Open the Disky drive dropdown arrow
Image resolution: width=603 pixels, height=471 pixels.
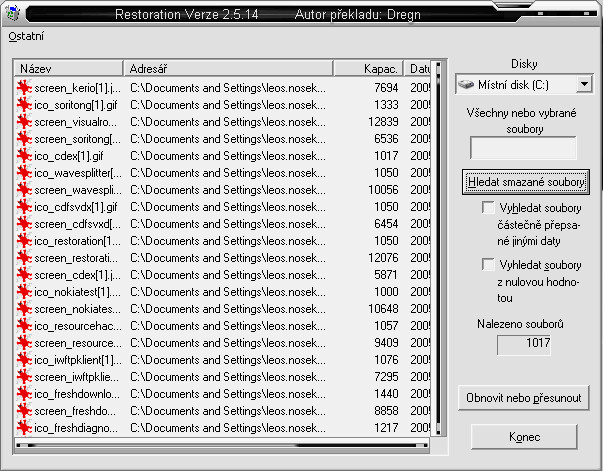[584, 84]
